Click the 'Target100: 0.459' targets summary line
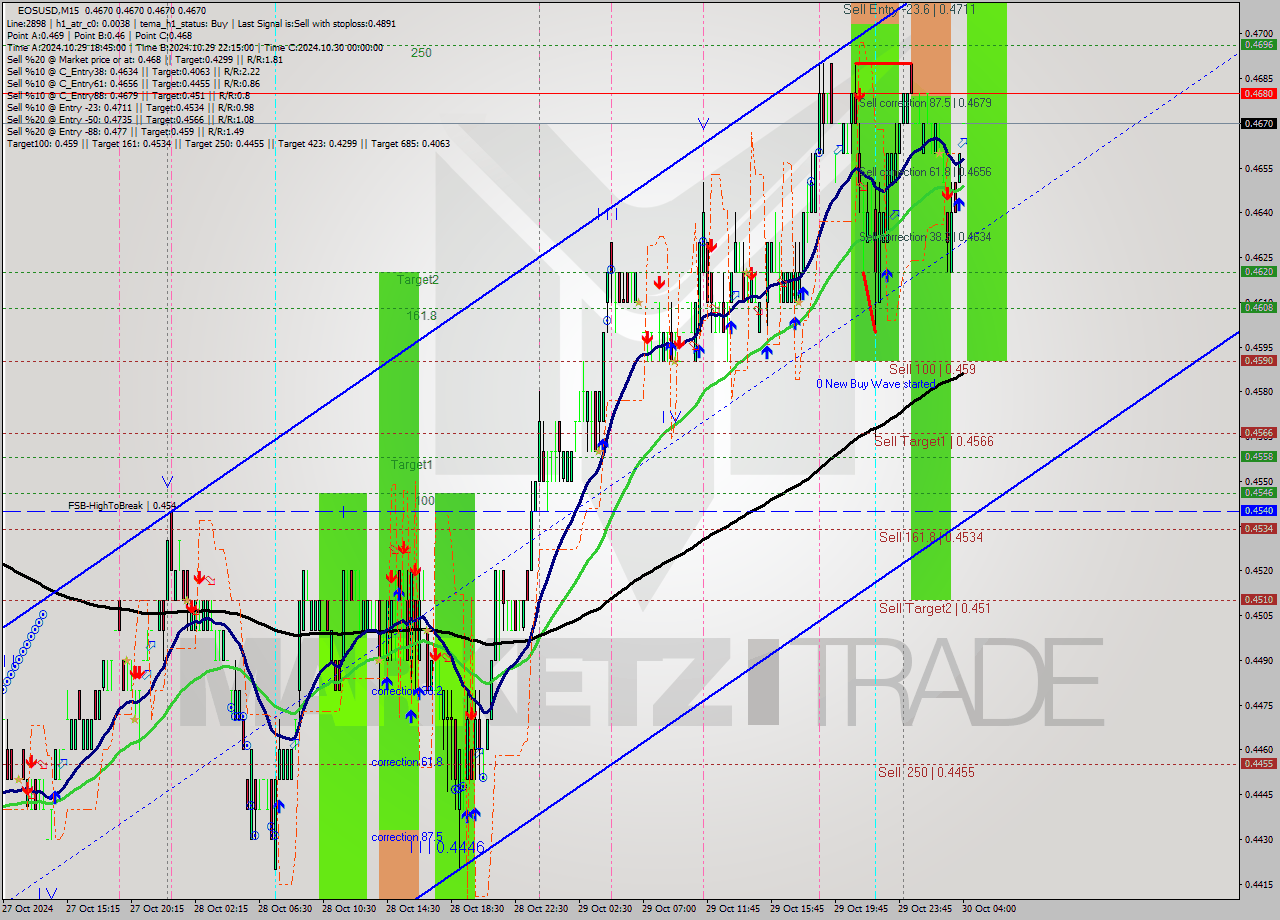Screen dimensions: 1280x920 pos(228,144)
